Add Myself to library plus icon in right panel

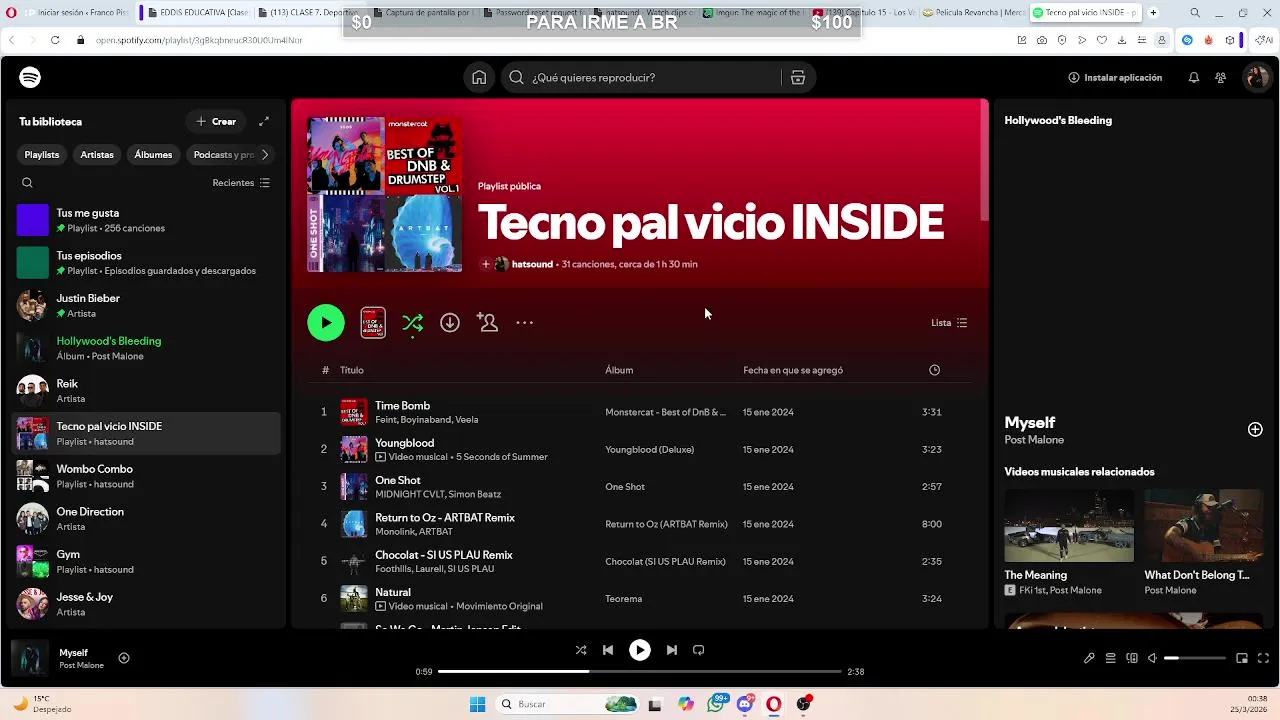coord(1255,429)
